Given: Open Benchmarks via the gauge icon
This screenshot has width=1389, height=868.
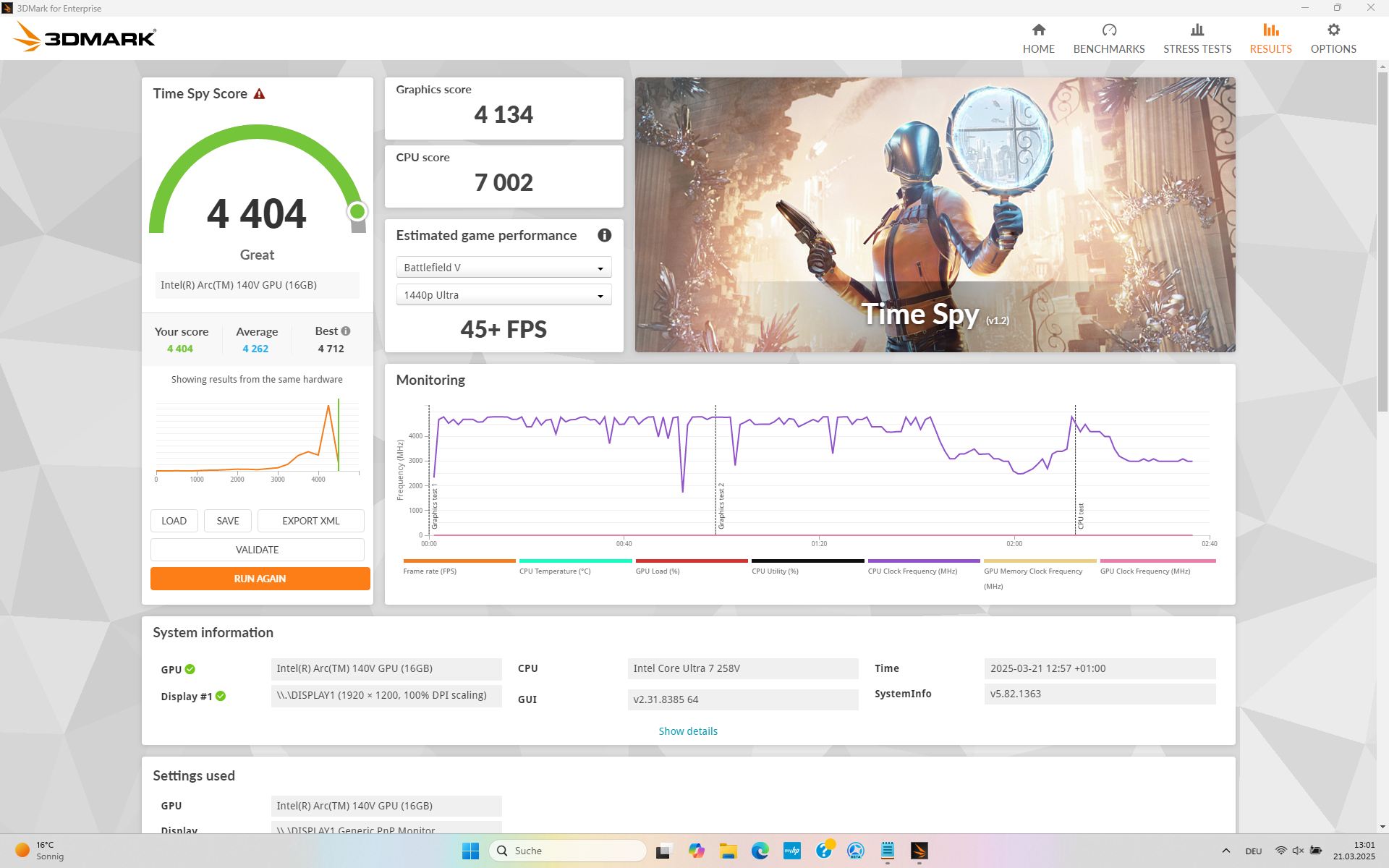Looking at the screenshot, I should pos(1108,30).
